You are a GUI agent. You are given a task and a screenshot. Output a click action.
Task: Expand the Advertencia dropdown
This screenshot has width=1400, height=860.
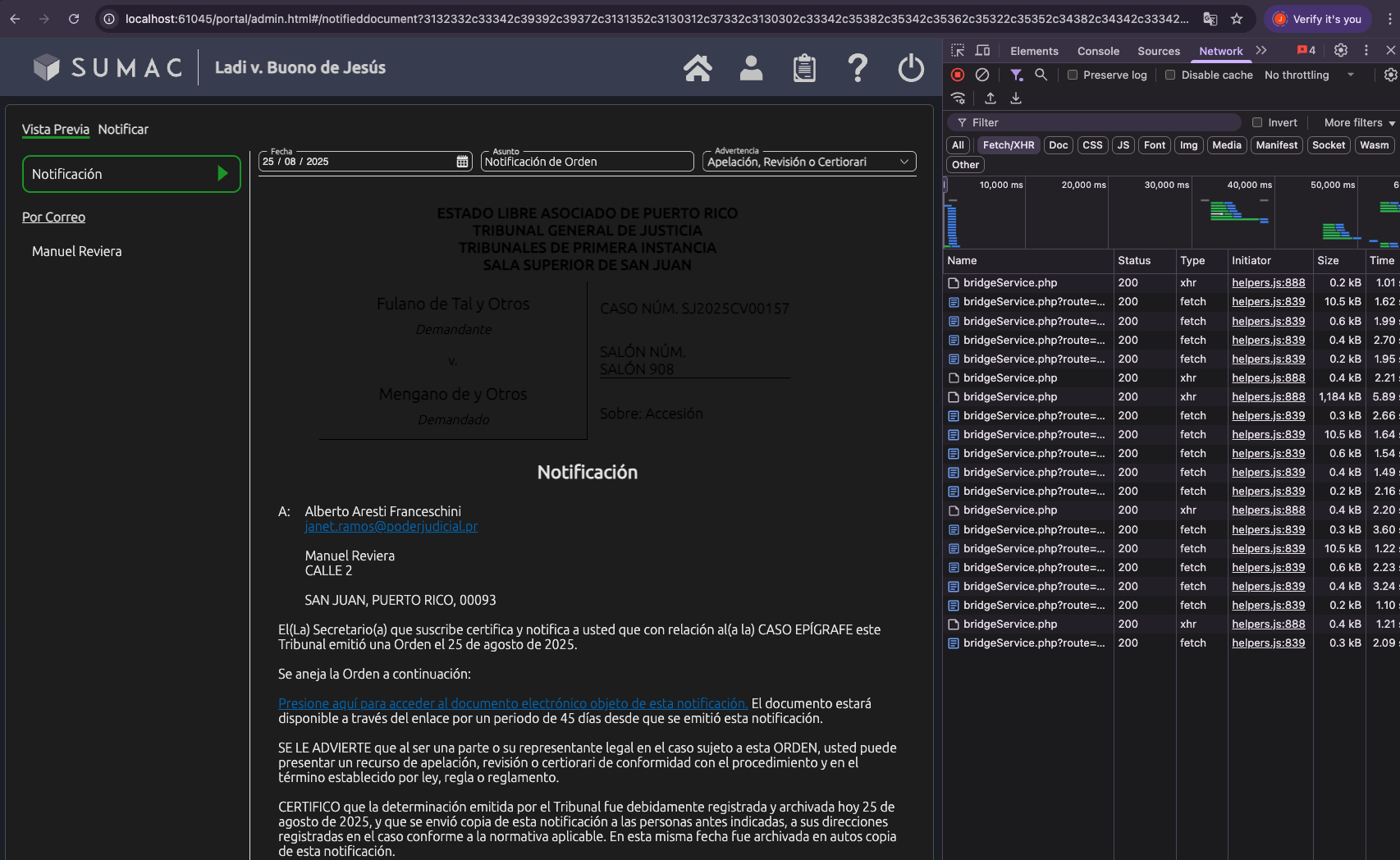point(809,162)
